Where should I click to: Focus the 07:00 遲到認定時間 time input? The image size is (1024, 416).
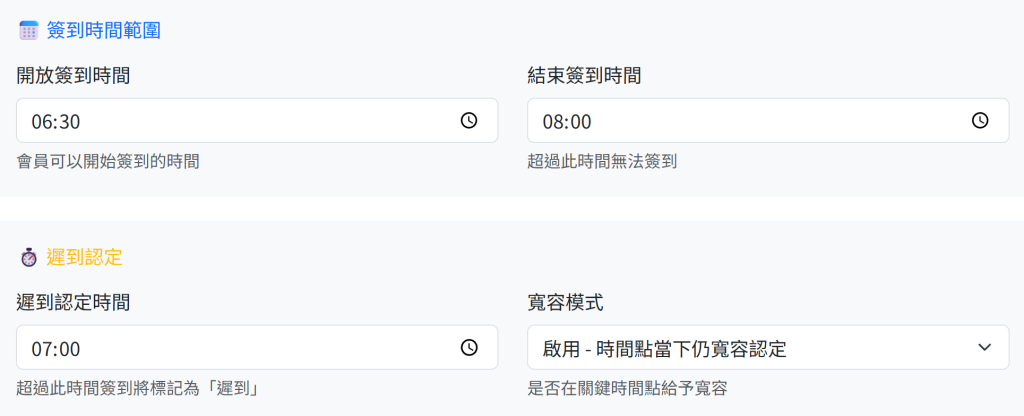point(230,348)
